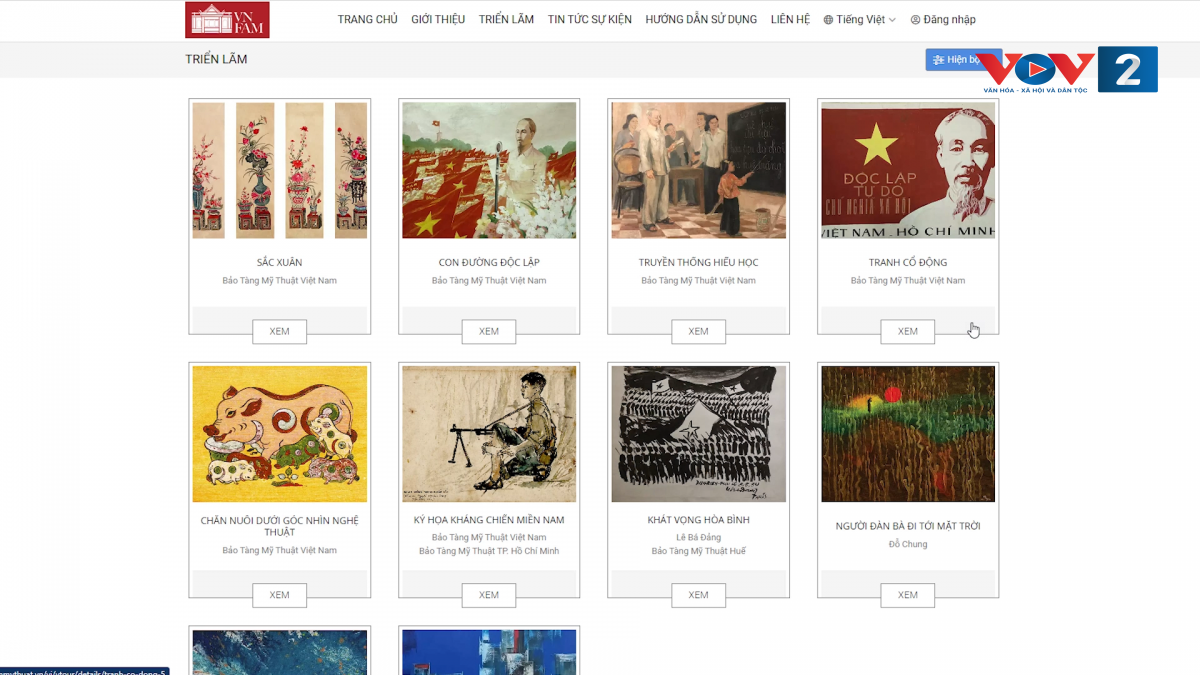
Task: Click the TRANH CỔ ĐỘNG title
Action: click(x=908, y=263)
